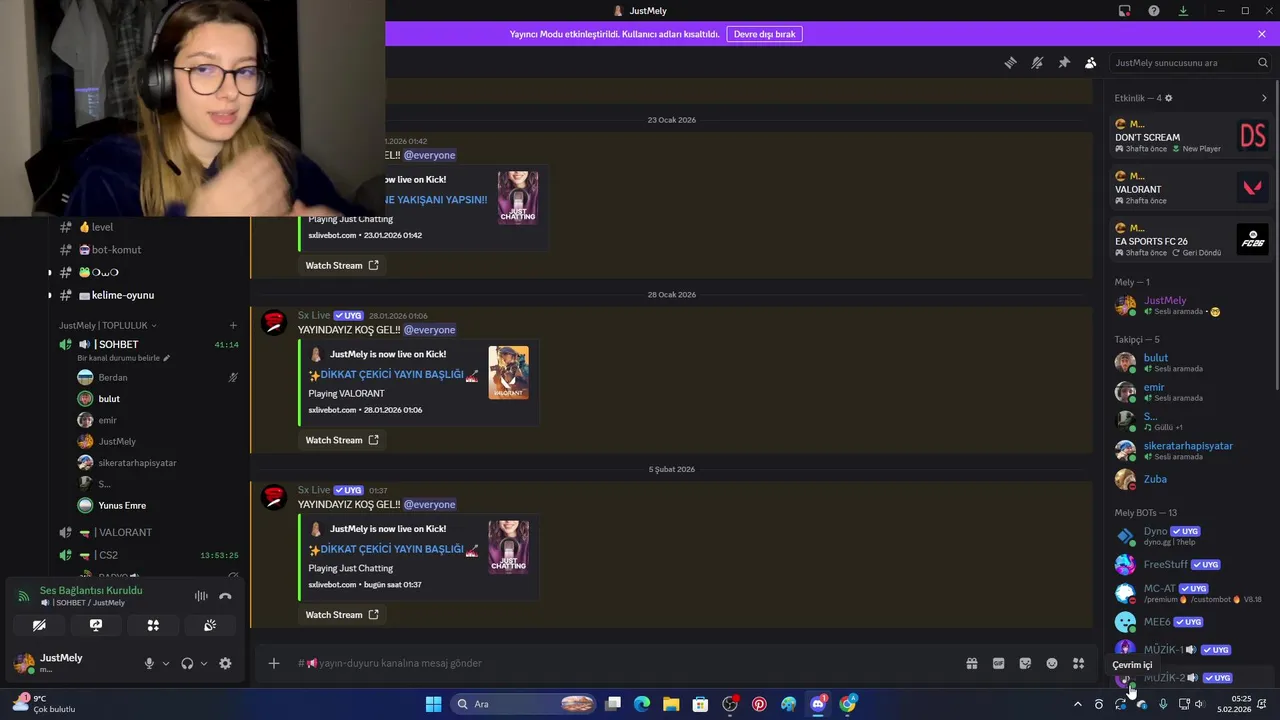Open the help question mark icon

[x=1154, y=11]
